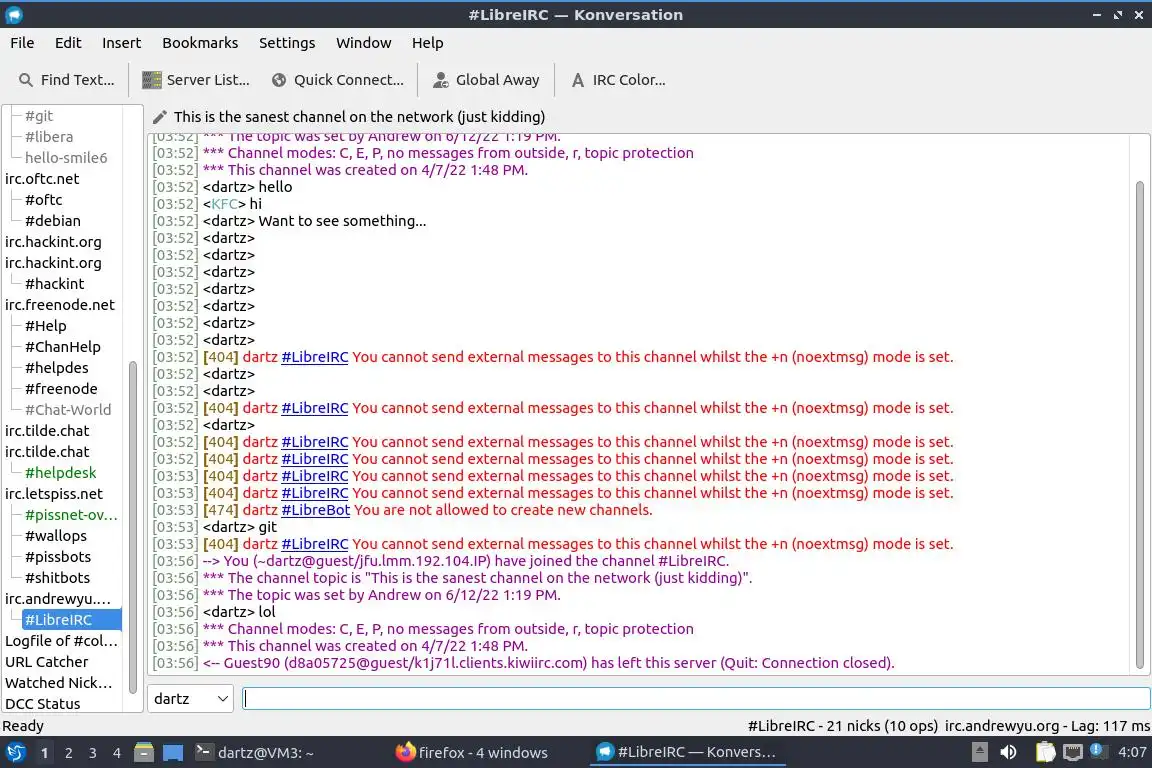Select the #debian channel

click(53, 220)
